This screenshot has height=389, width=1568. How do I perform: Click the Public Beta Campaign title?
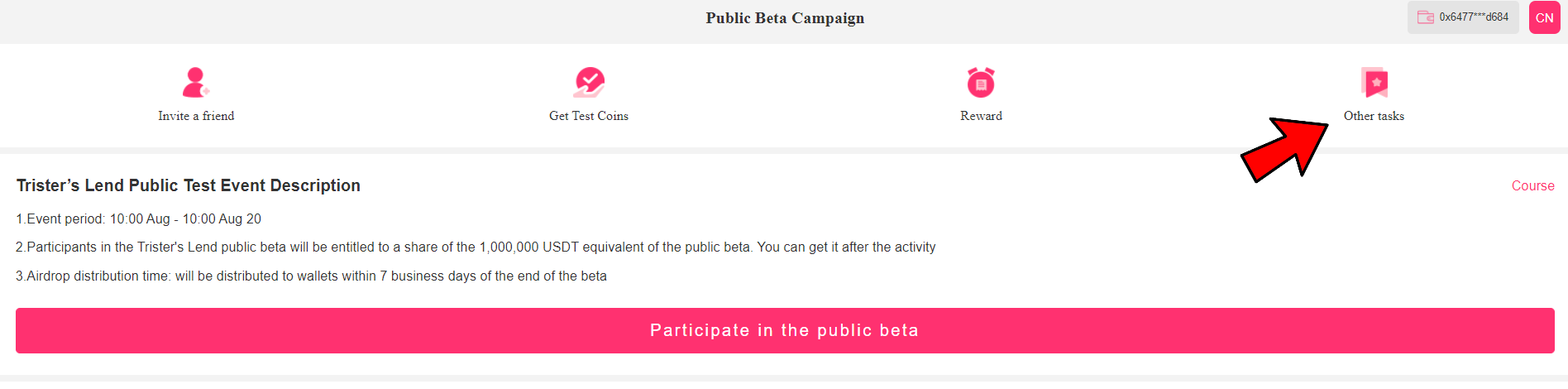(785, 18)
